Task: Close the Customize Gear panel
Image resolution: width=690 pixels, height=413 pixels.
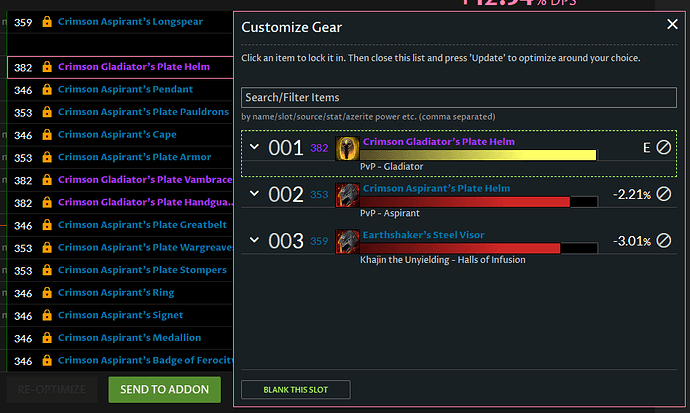Action: tap(672, 24)
